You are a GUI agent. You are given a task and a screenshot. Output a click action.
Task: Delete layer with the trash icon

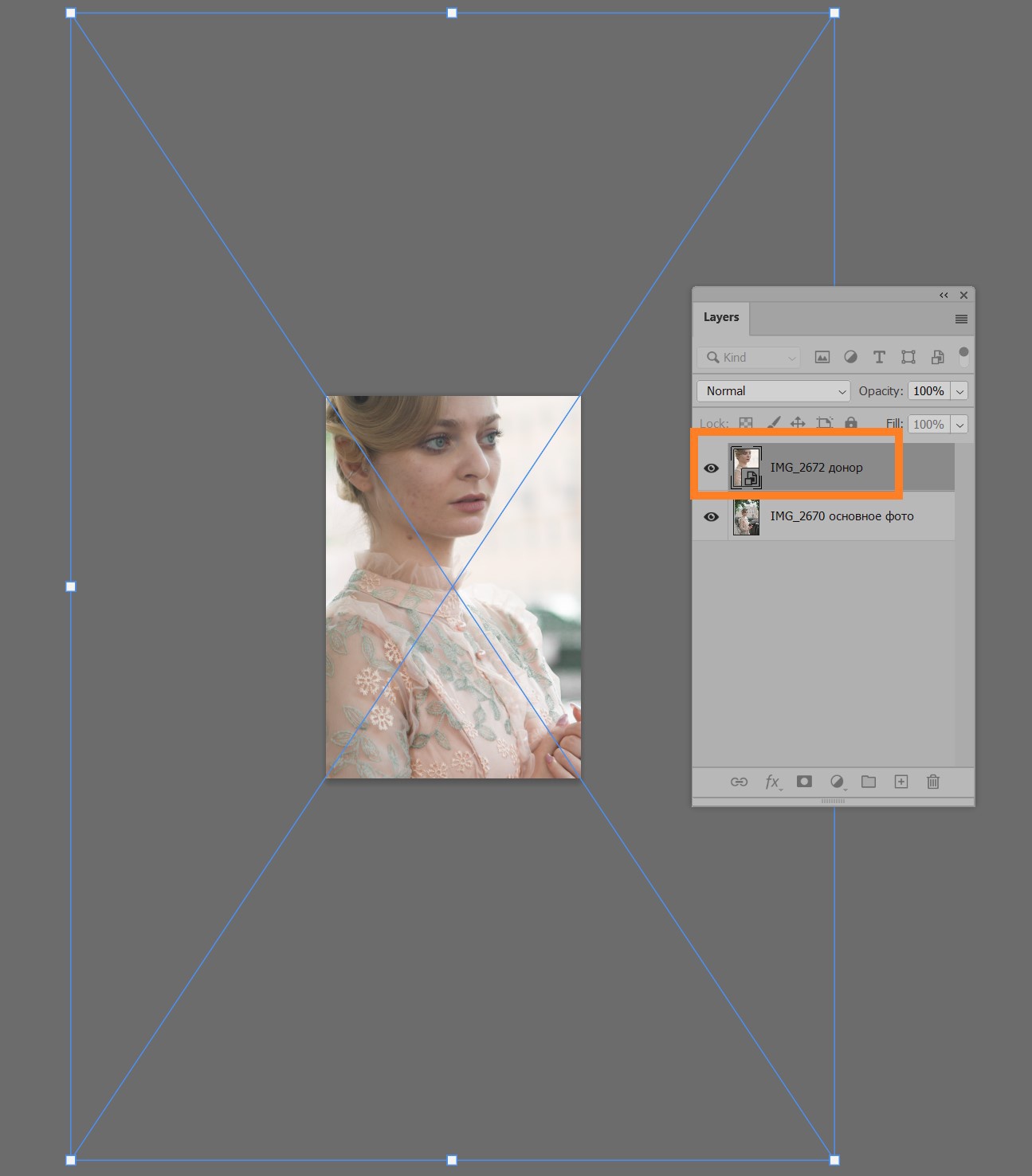(933, 782)
